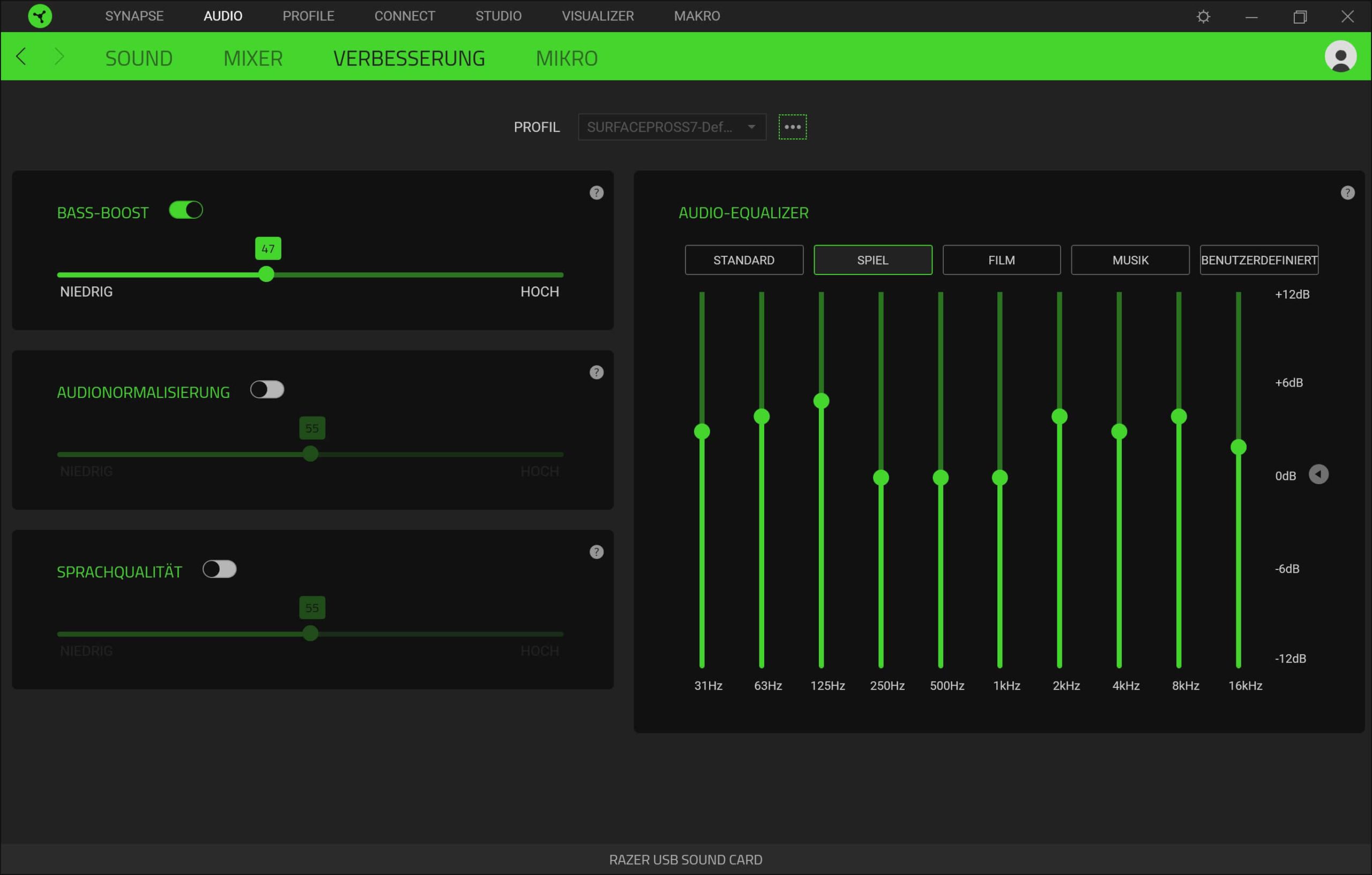Click the Bass-Boost help question mark
This screenshot has height=875, width=1372.
[596, 192]
